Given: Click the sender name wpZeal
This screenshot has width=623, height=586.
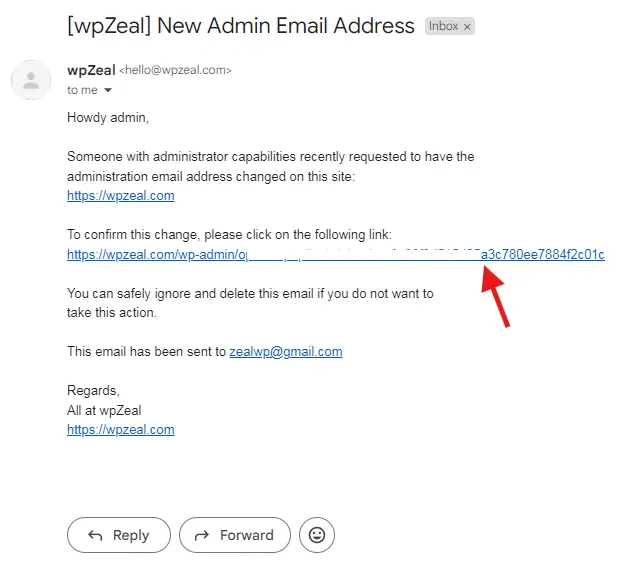Looking at the screenshot, I should pyautogui.click(x=90, y=70).
